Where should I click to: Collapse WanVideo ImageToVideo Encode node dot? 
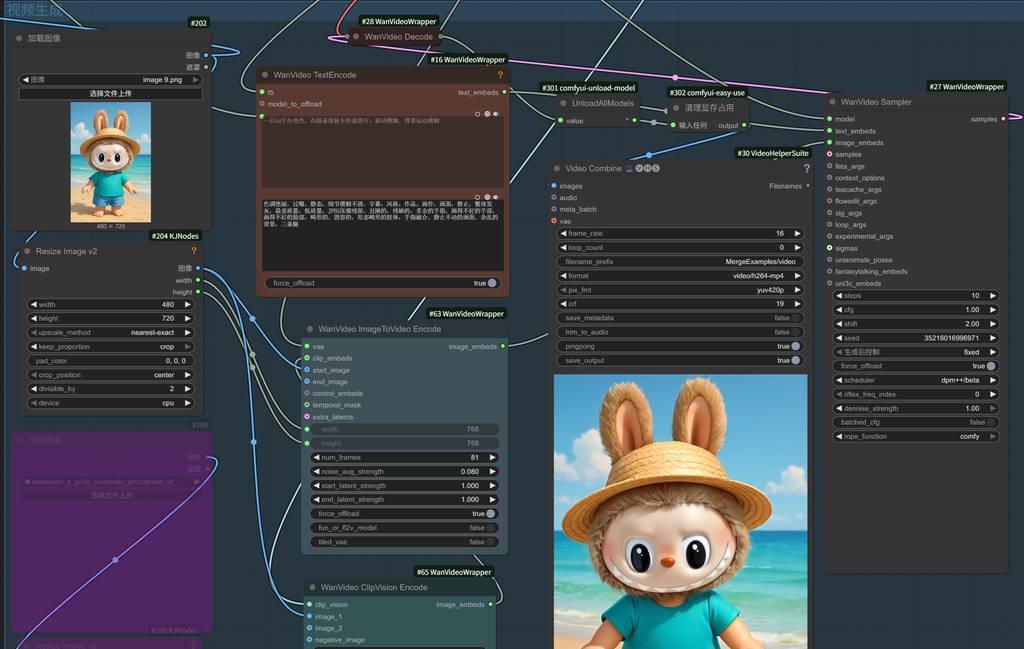click(x=310, y=329)
